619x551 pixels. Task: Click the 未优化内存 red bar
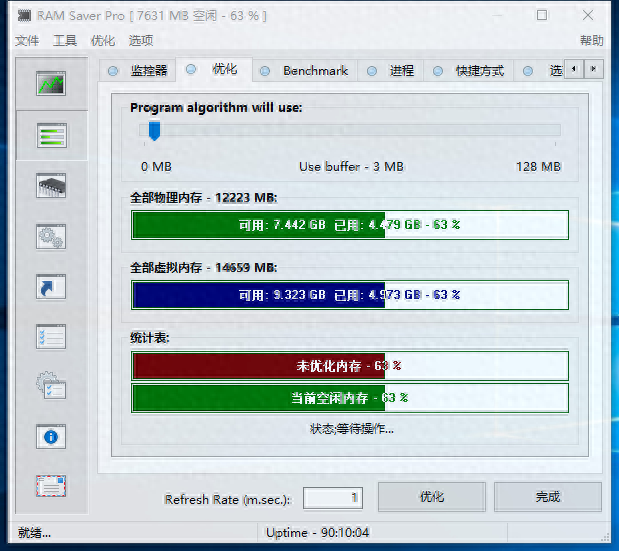350,366
